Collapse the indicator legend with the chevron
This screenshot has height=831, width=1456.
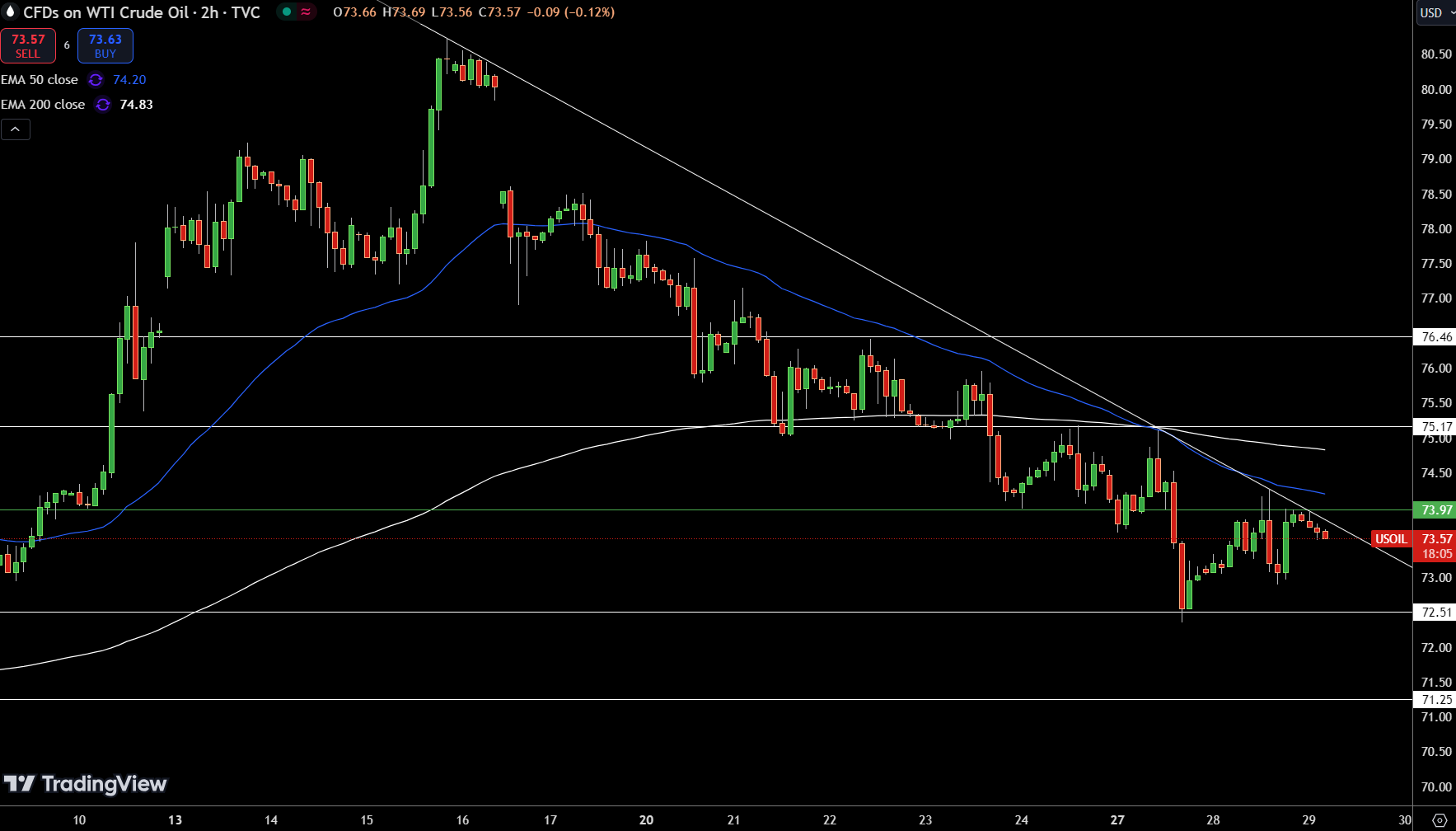pos(16,129)
